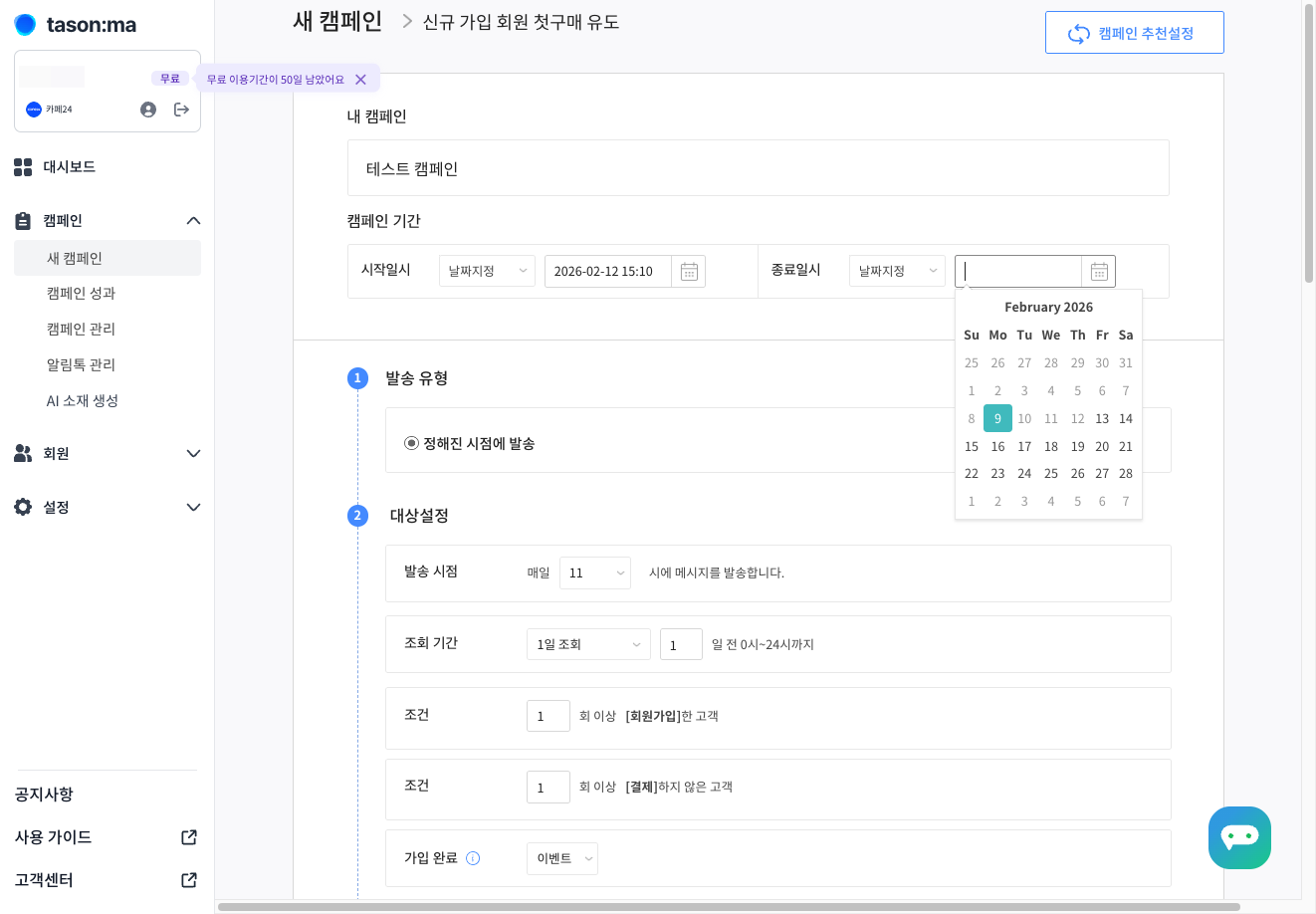This screenshot has height=914, width=1316.
Task: Dismiss the free trial period notice
Action: point(360,80)
